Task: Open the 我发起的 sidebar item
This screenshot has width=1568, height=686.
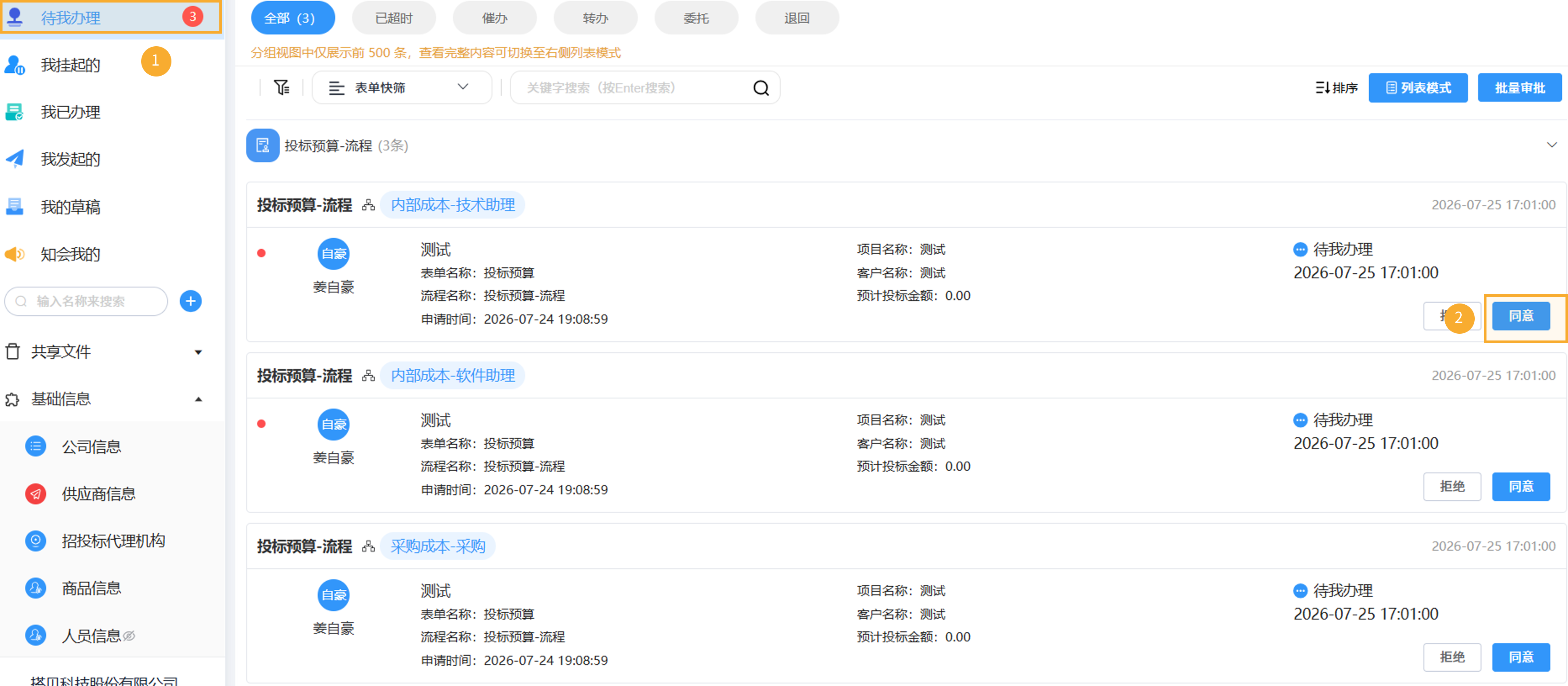Action: [x=70, y=159]
